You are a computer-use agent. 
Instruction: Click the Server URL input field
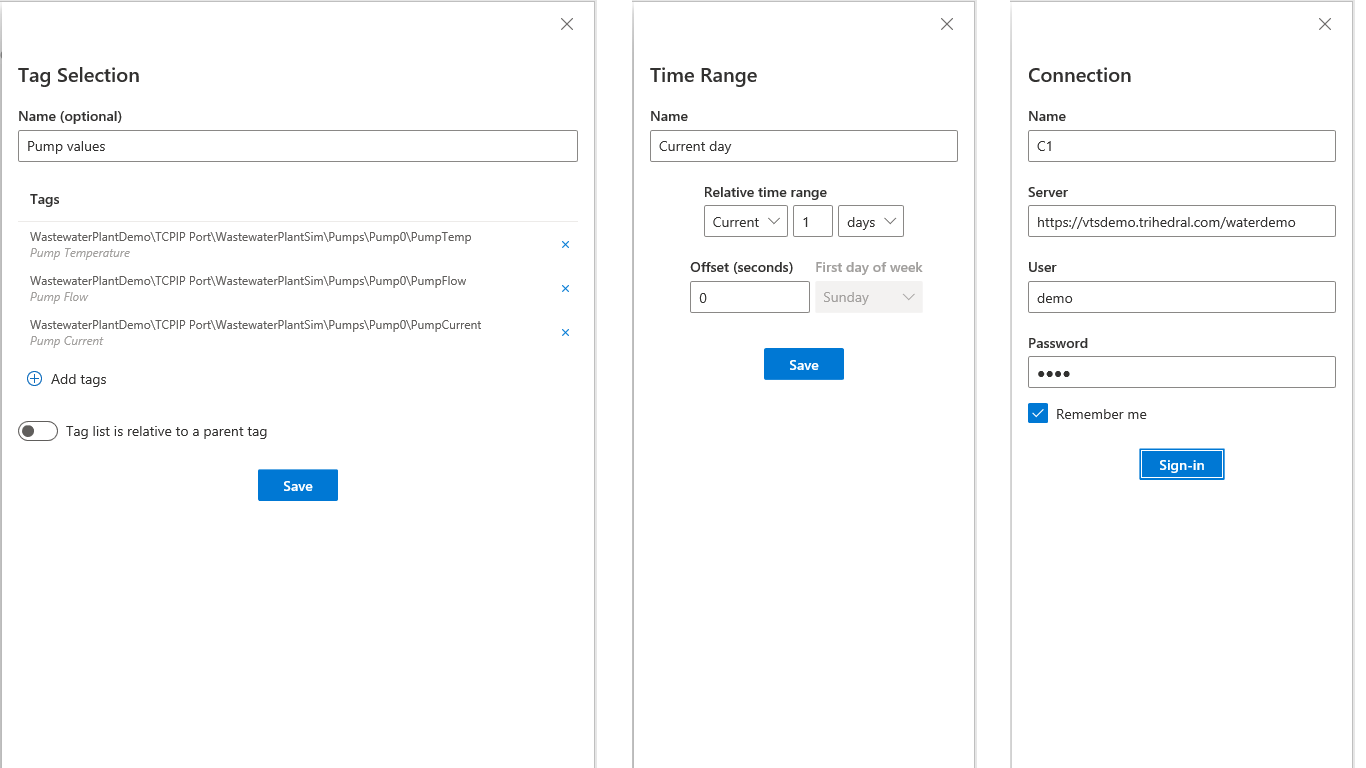pos(1181,221)
